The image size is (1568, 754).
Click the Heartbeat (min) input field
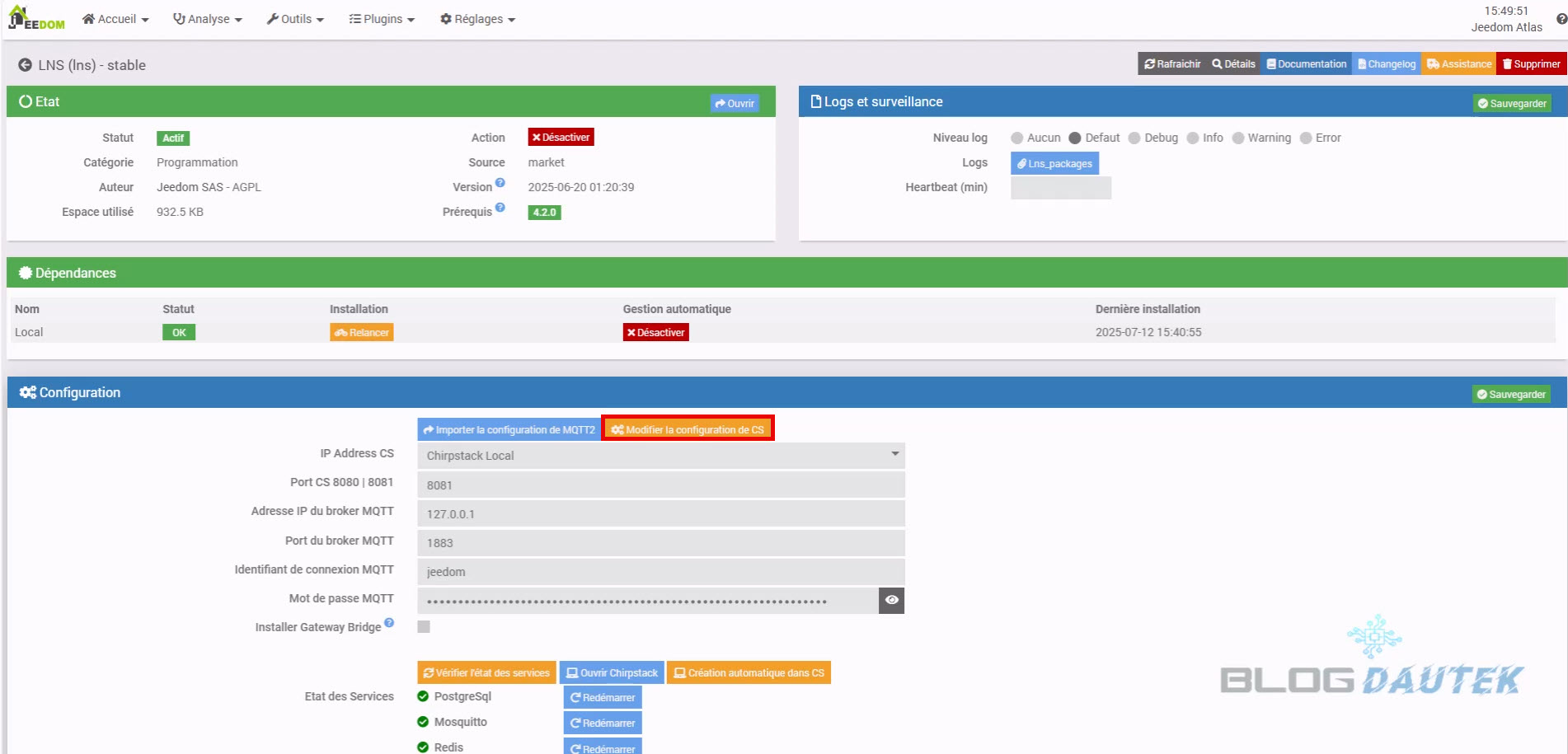click(1060, 188)
